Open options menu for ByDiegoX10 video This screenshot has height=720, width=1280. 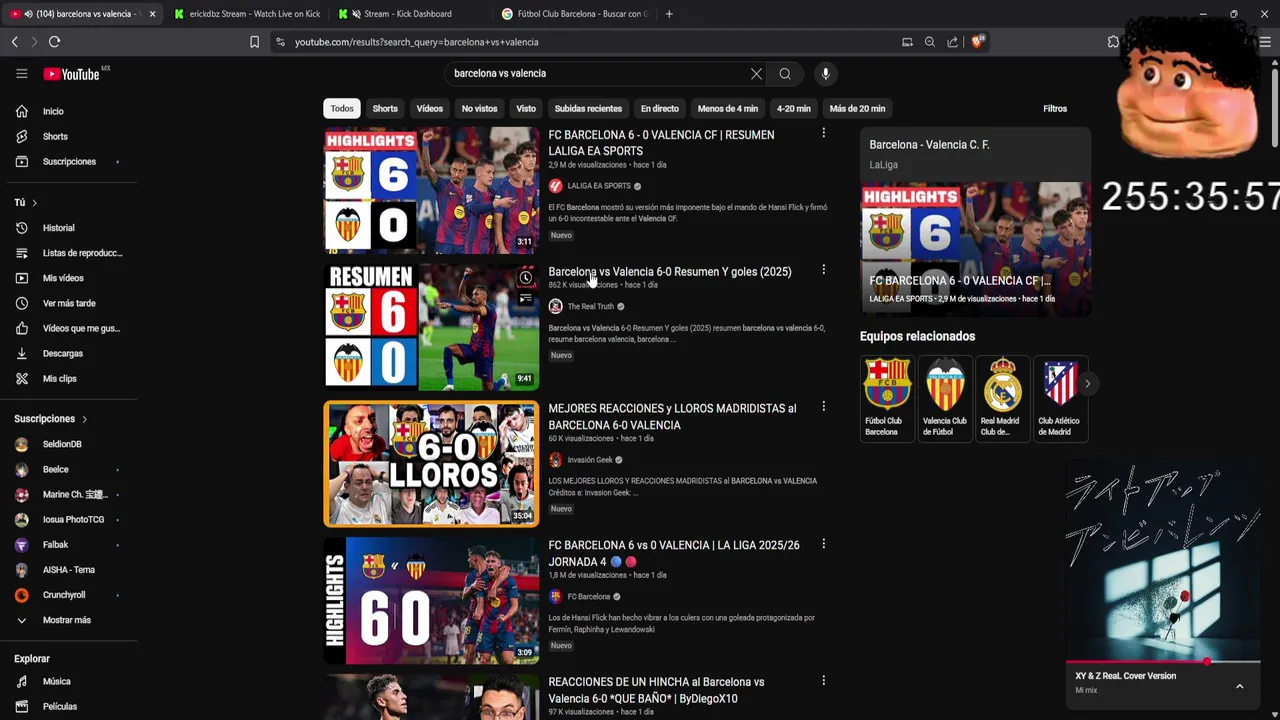pos(823,681)
